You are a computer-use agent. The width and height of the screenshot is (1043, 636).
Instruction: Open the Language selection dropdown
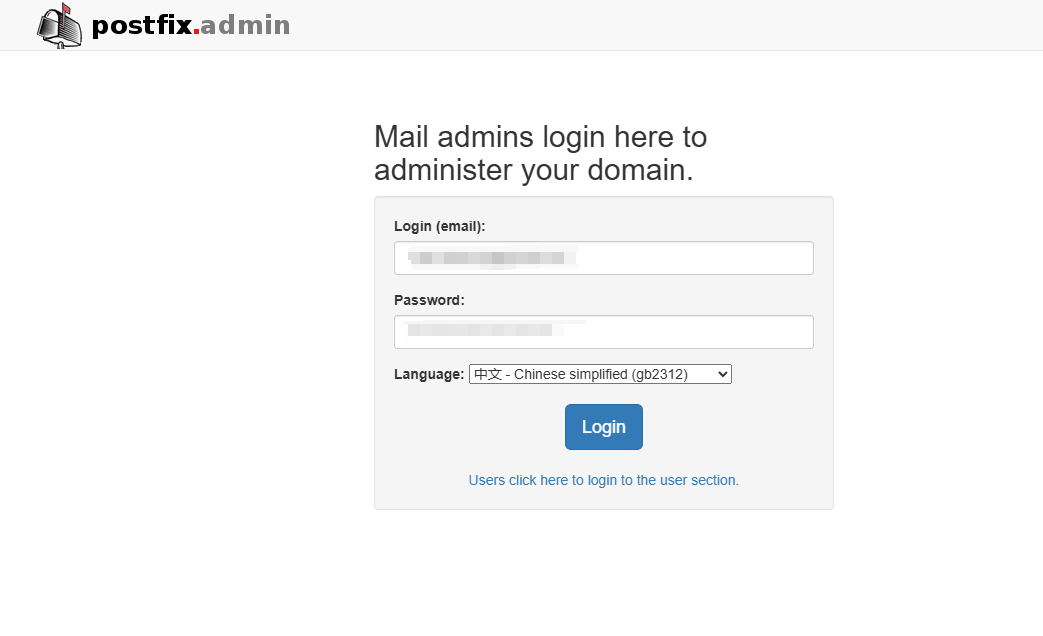click(x=600, y=374)
